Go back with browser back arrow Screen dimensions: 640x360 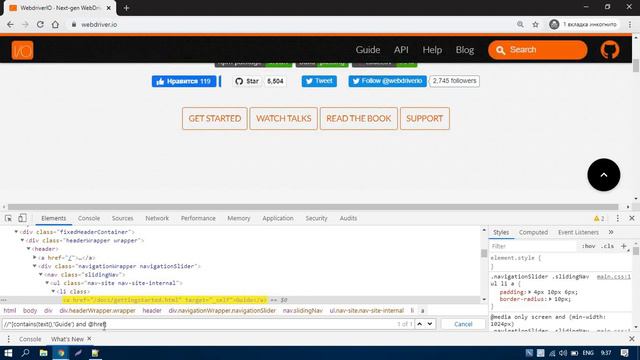[x=10, y=24]
